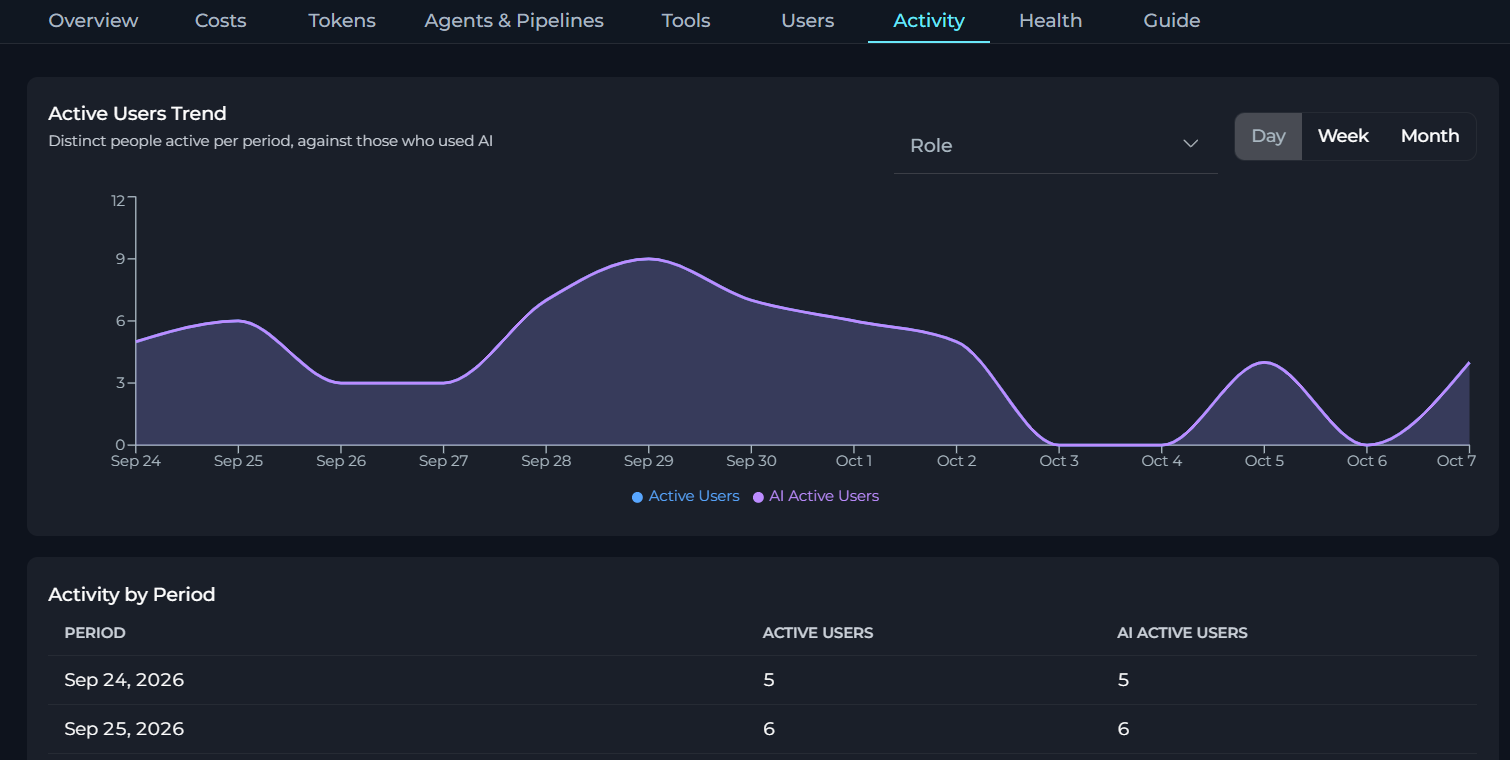Click the Oct 5 axis label
Image resolution: width=1510 pixels, height=760 pixels.
[x=1264, y=461]
